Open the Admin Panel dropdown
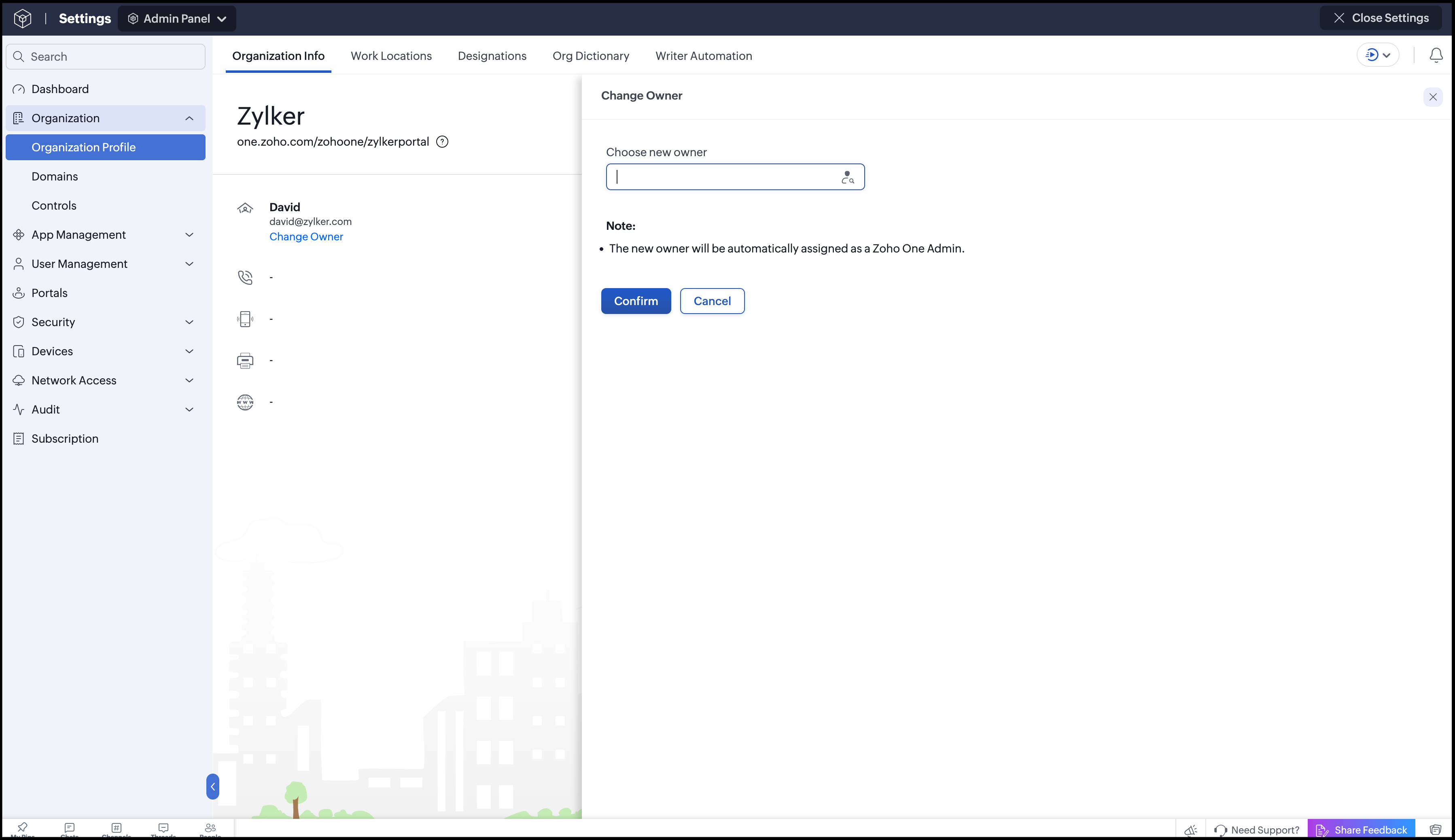Image resolution: width=1455 pixels, height=840 pixels. click(x=176, y=19)
